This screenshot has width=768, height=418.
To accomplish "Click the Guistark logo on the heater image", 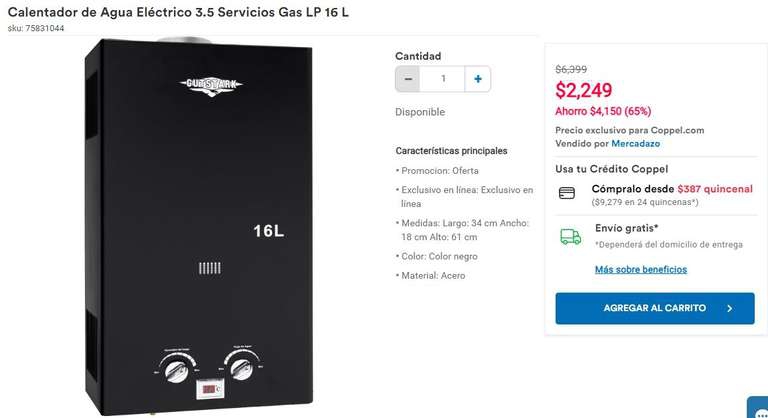I will pyautogui.click(x=211, y=86).
